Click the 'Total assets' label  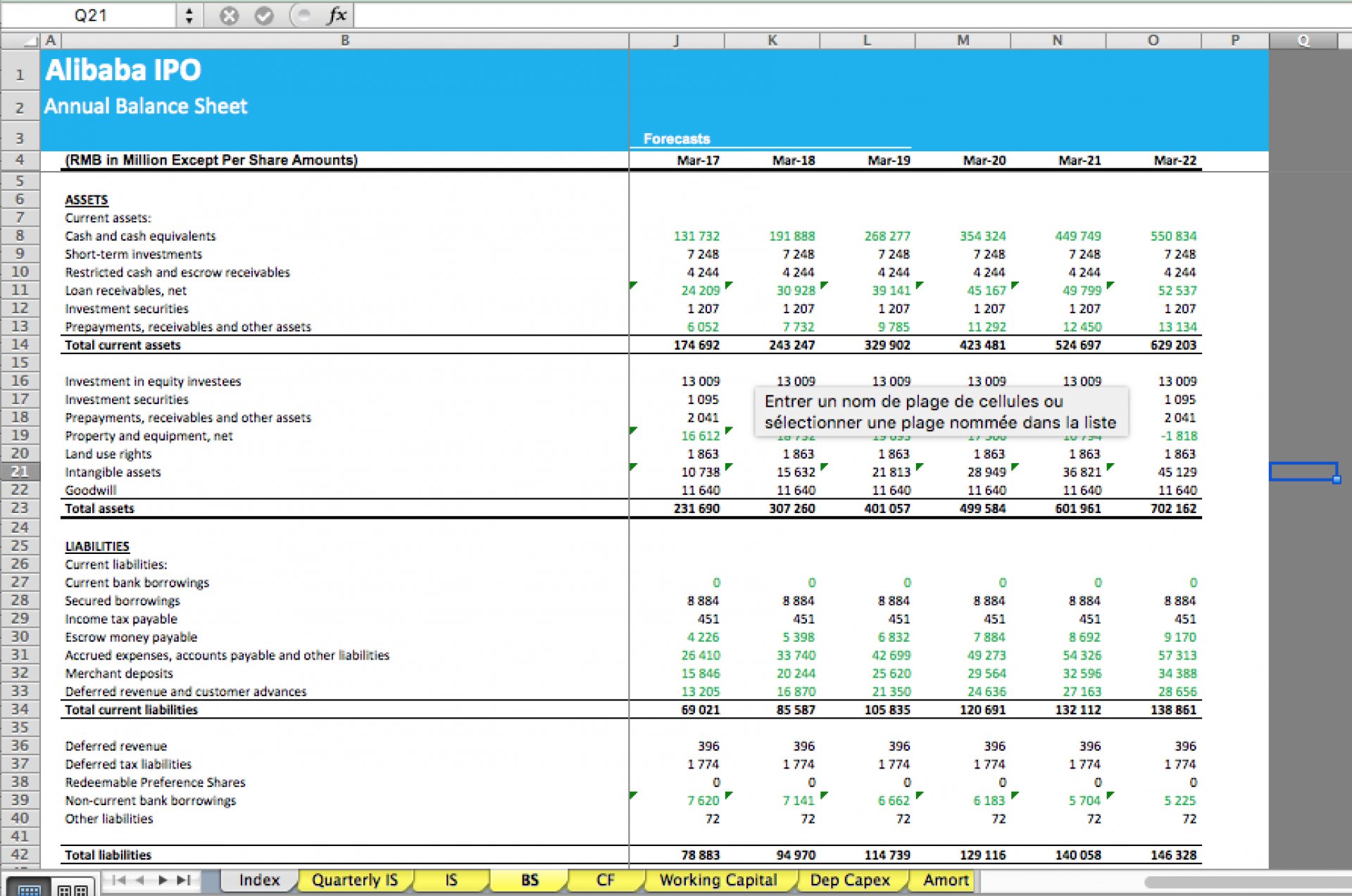pos(99,508)
